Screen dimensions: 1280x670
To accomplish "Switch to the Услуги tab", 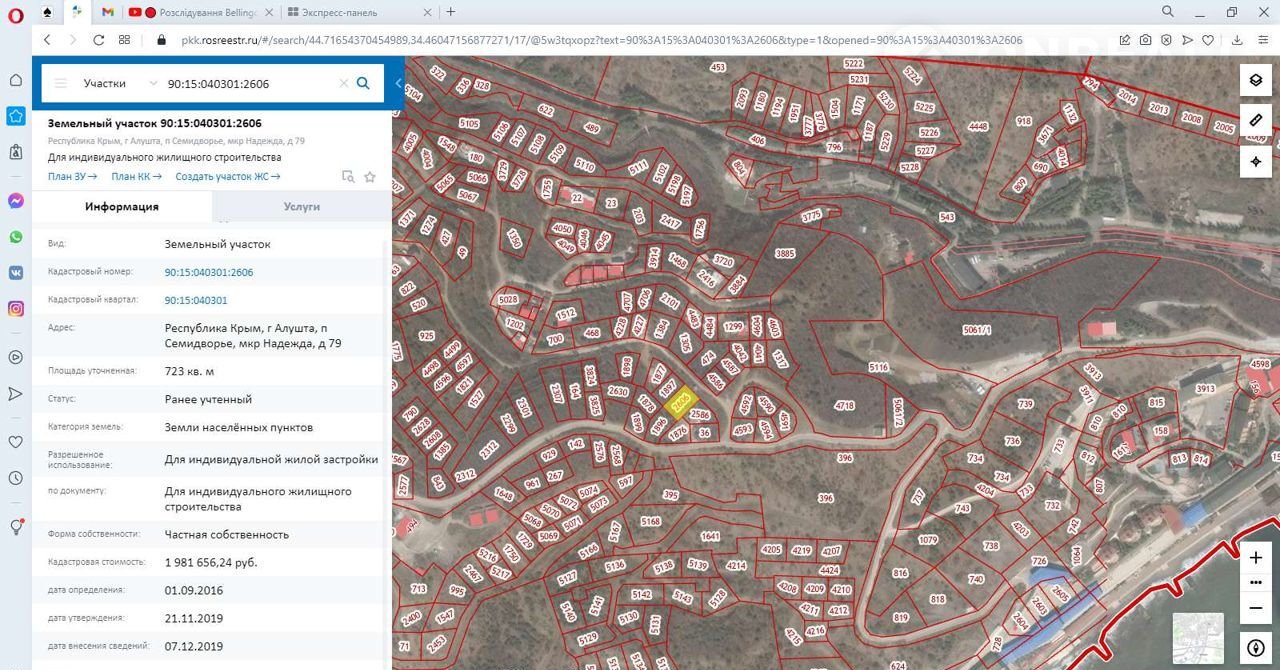I will (301, 206).
